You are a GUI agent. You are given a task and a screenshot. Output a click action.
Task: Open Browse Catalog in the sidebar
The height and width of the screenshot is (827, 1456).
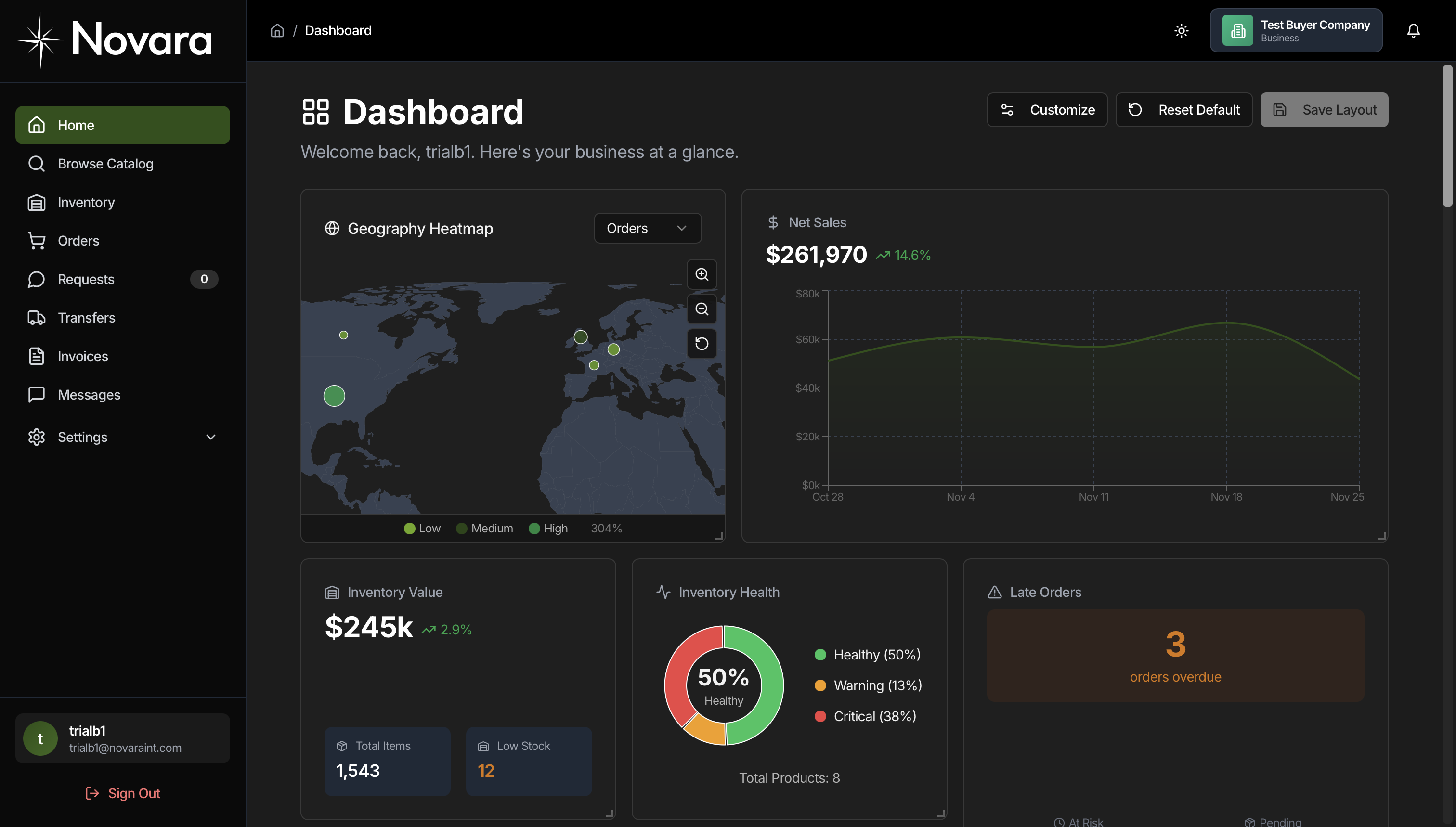(x=123, y=164)
